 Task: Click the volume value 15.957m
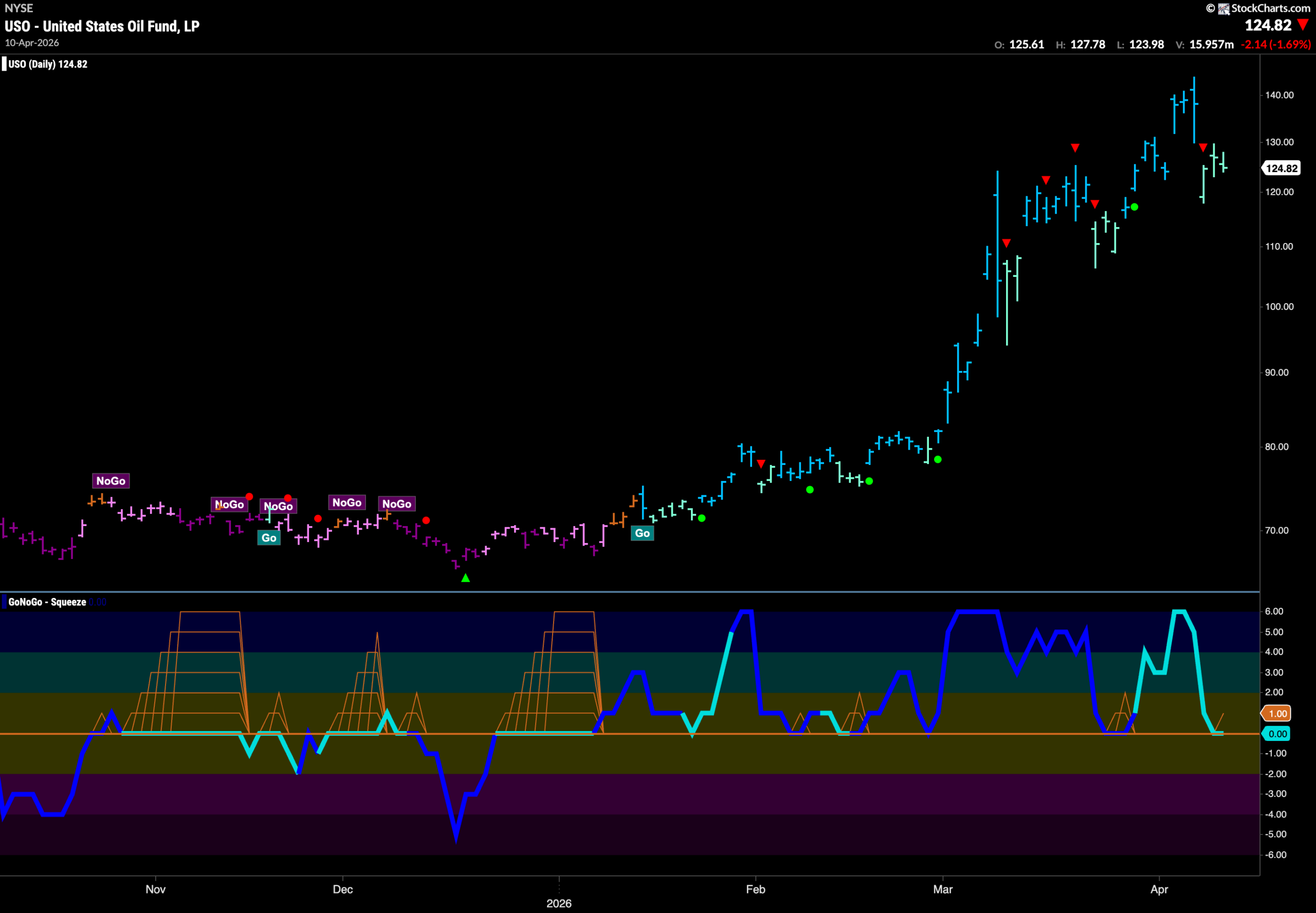pos(1212,45)
